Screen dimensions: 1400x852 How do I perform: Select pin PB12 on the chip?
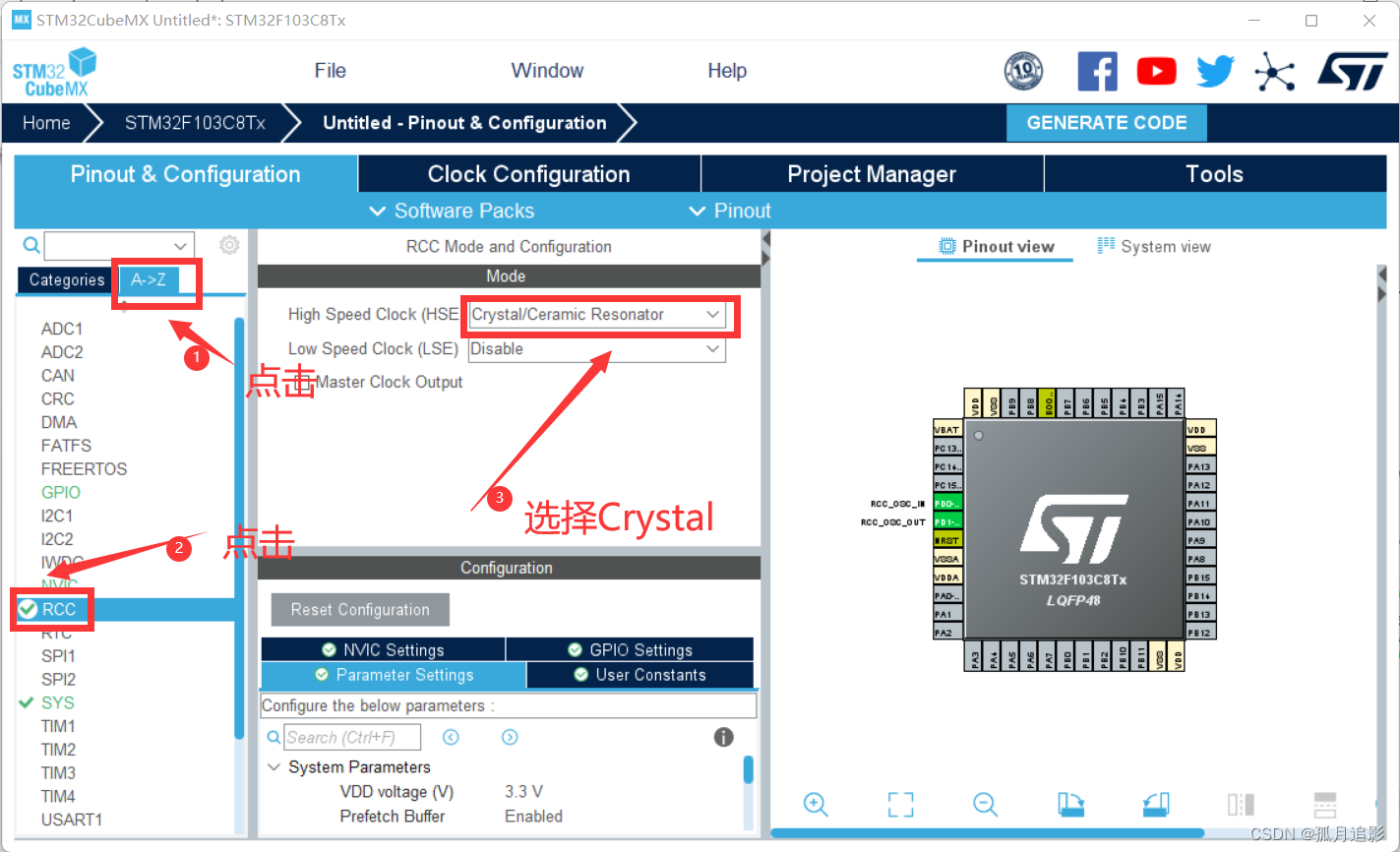coord(1201,633)
